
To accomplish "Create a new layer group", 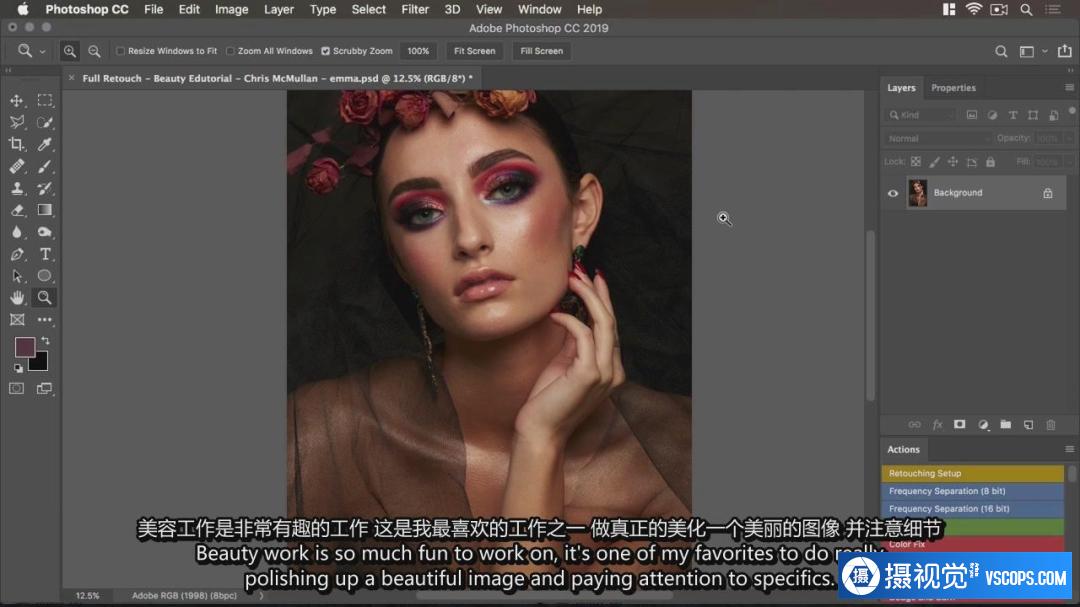I will click(x=1006, y=424).
